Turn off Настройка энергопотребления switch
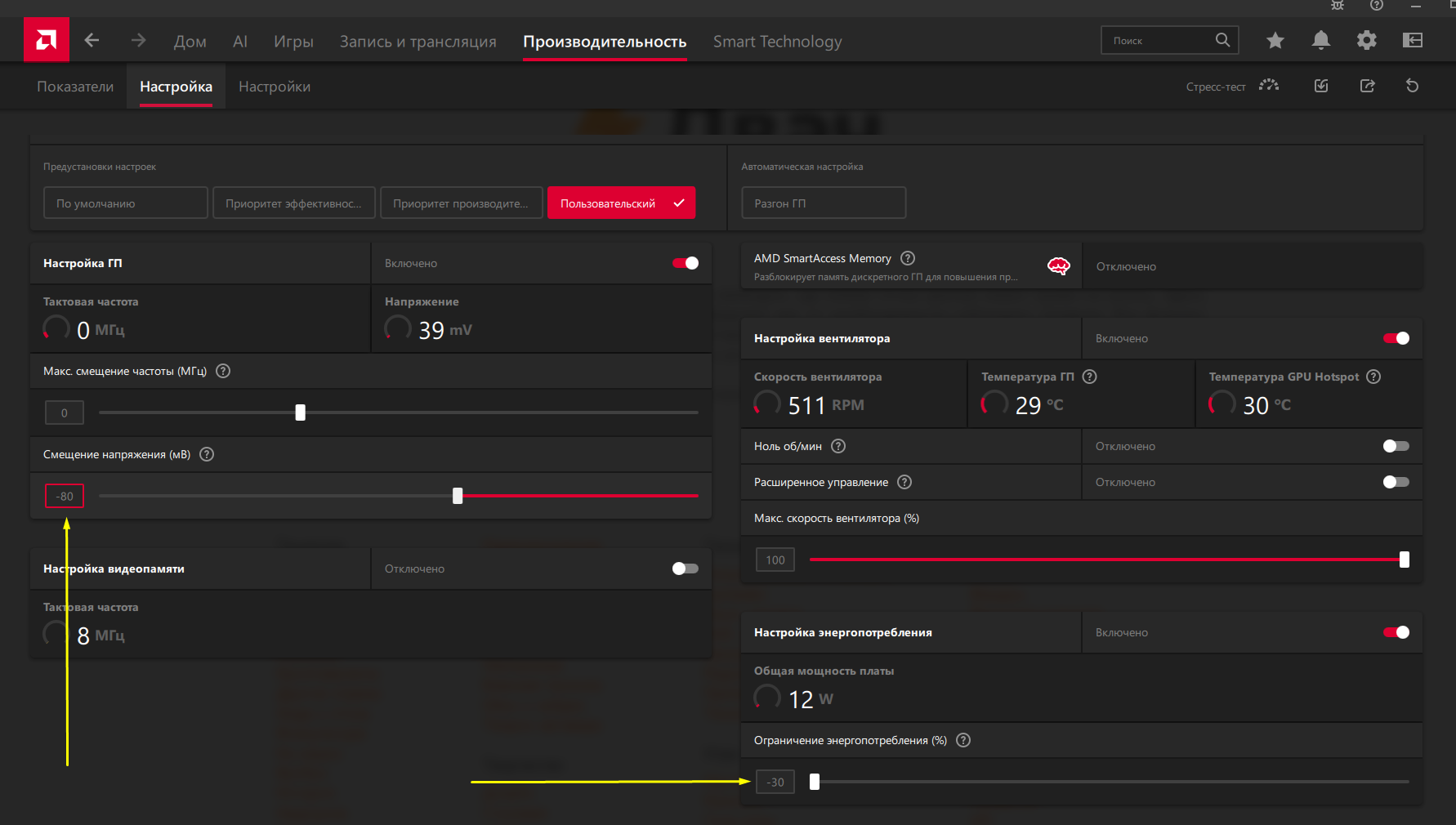The image size is (1456, 825). [1396, 632]
